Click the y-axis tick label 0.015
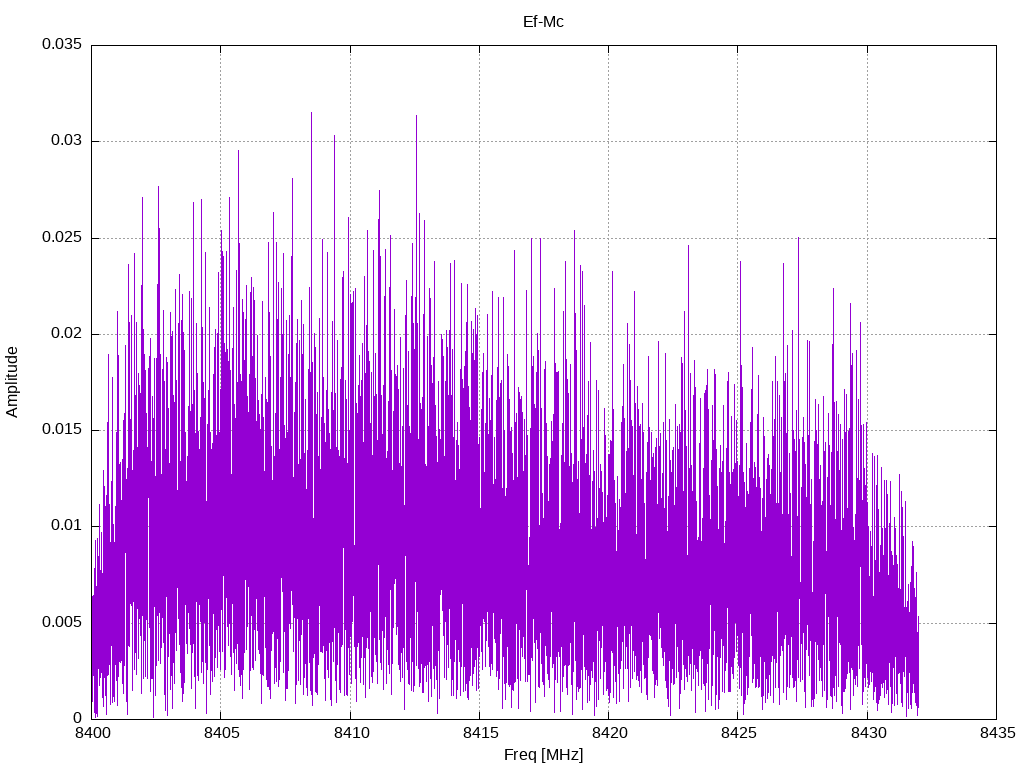Viewport: 1024px width, 768px height. [x=62, y=430]
